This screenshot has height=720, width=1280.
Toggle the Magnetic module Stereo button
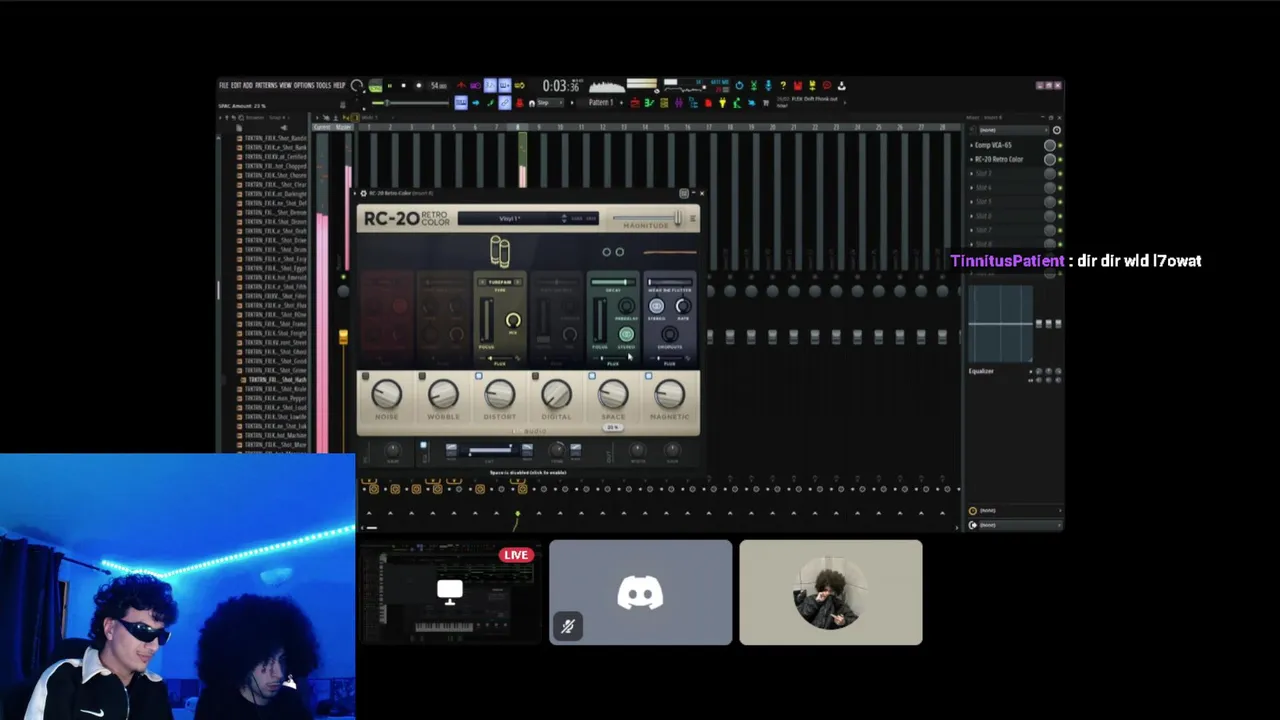(x=656, y=306)
